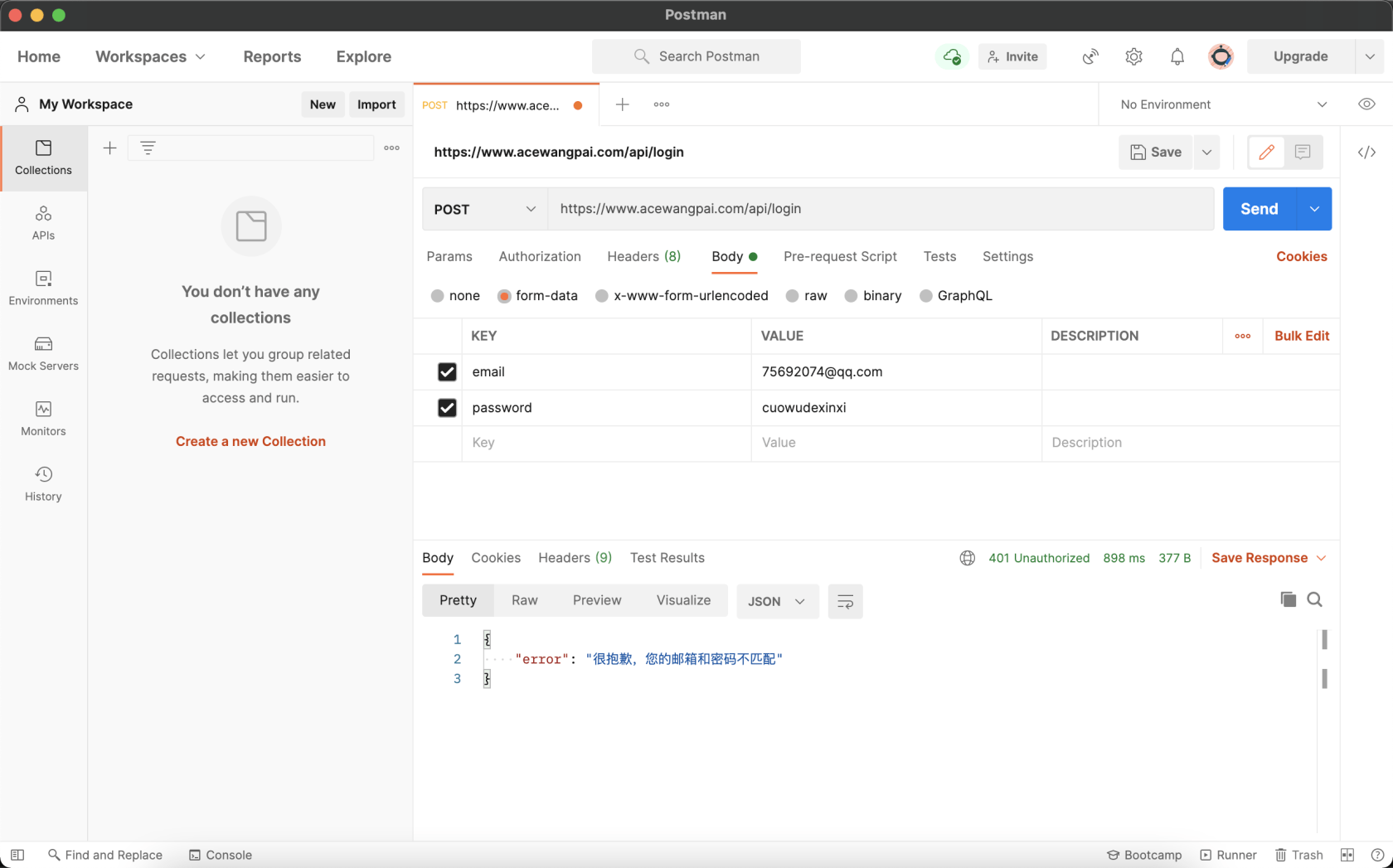Click the blue Send button

tap(1259, 209)
